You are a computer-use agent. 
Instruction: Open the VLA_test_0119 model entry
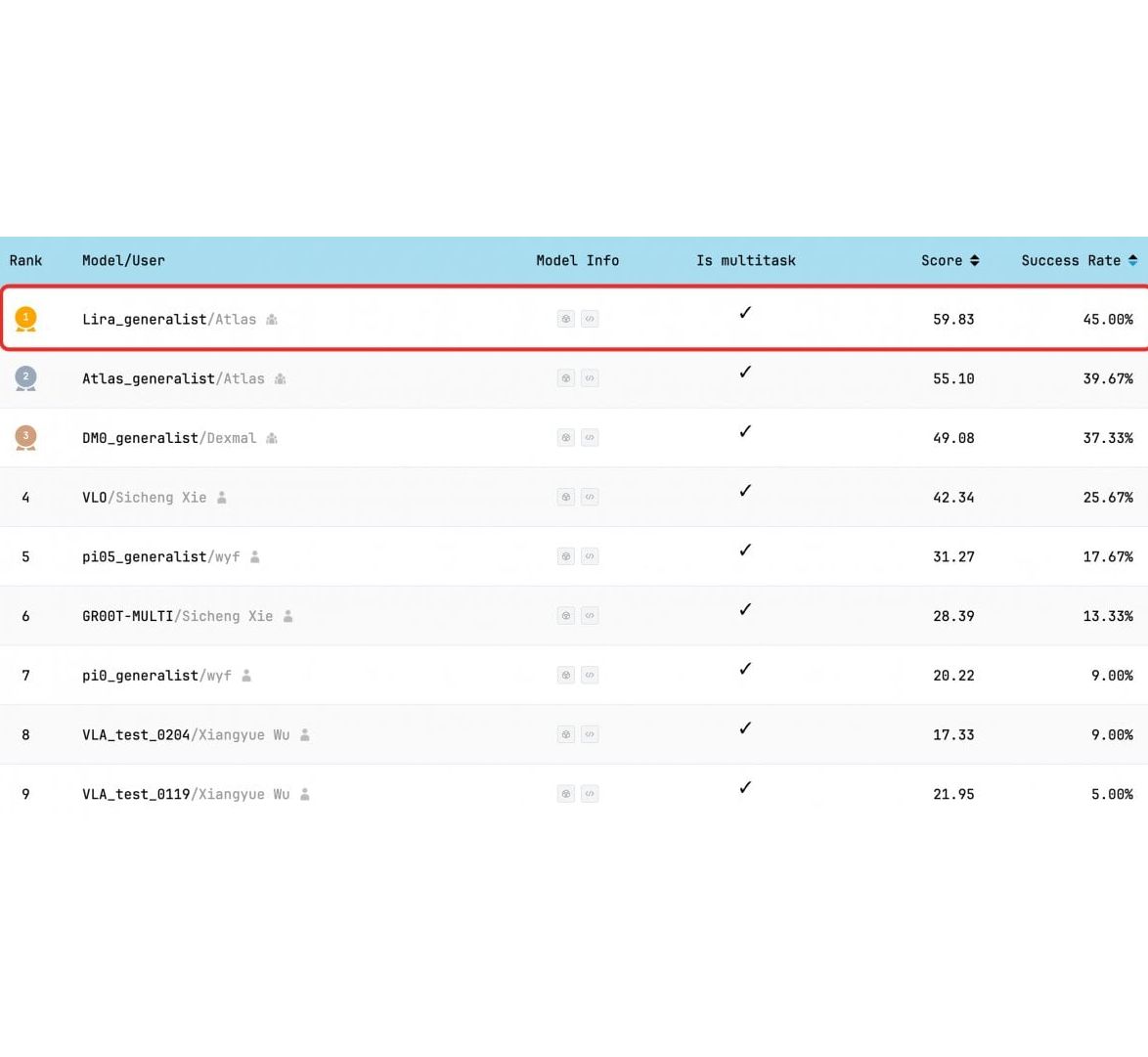click(x=136, y=793)
